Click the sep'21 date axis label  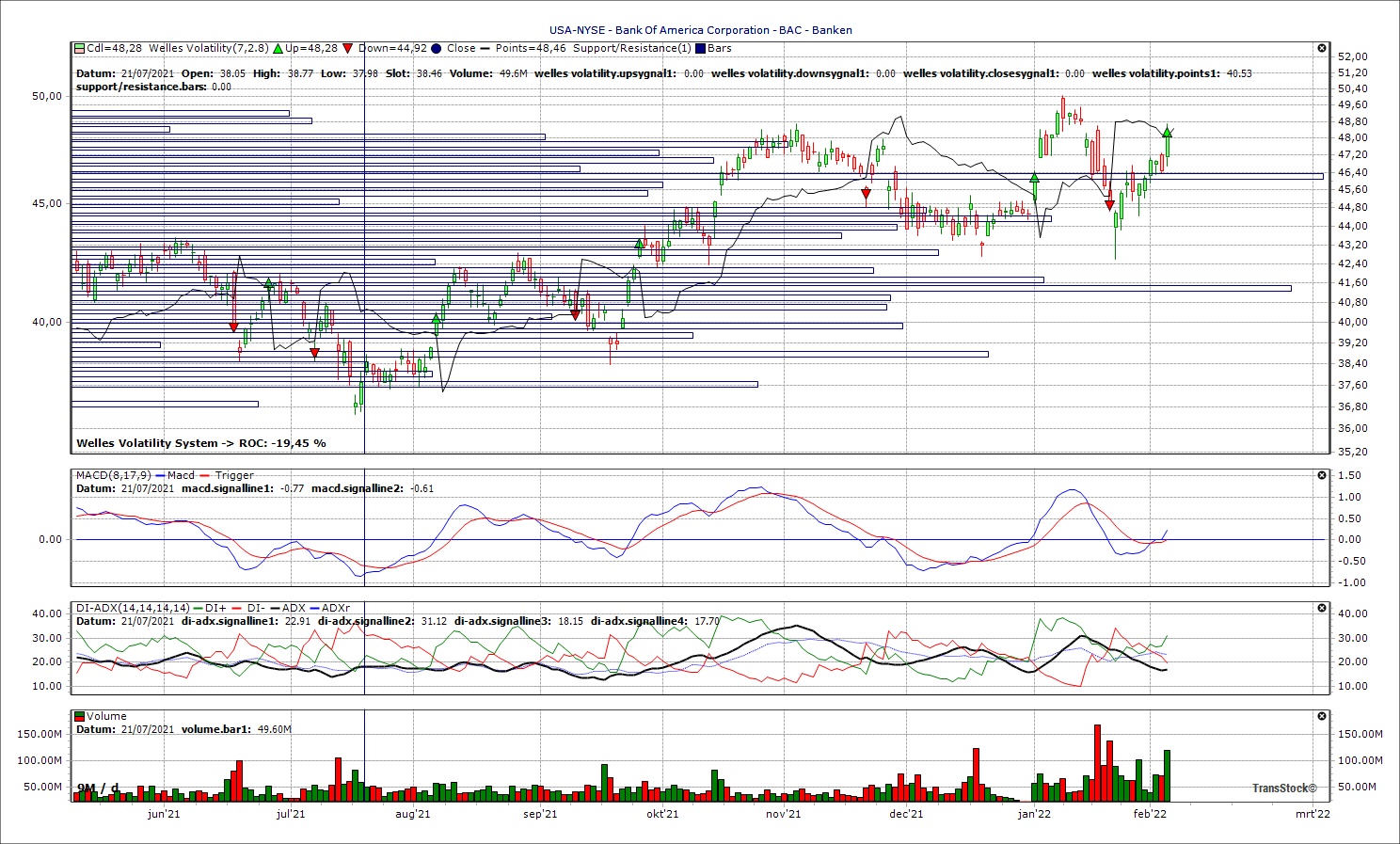coord(540,814)
